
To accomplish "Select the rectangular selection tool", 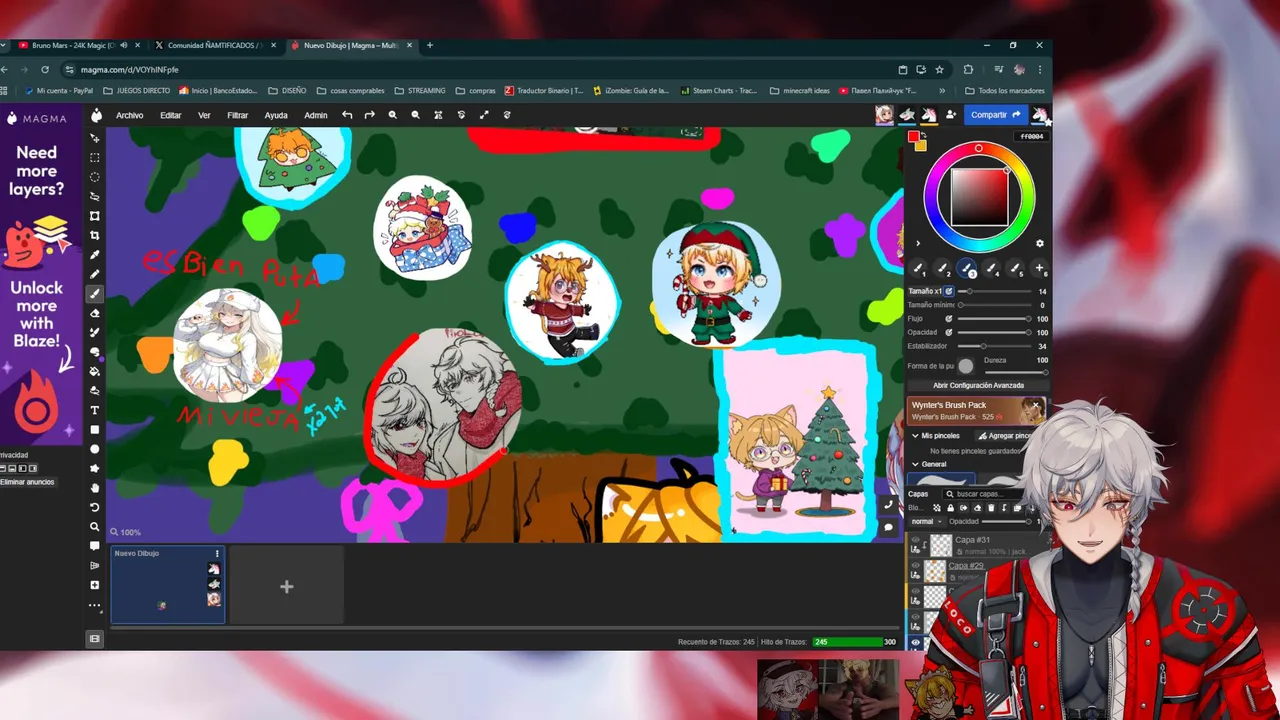I will point(95,158).
